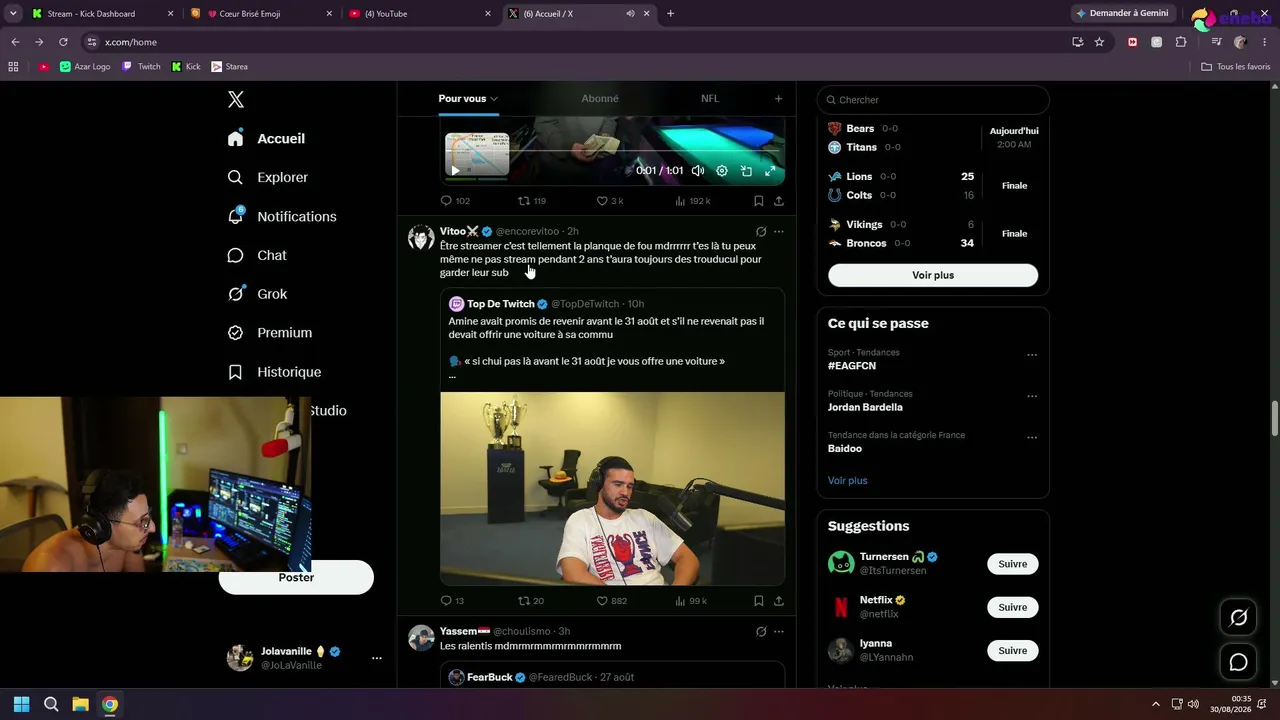Open more options for Jordan Bardella trend
Viewport: 1280px width, 720px height.
pos(1032,396)
